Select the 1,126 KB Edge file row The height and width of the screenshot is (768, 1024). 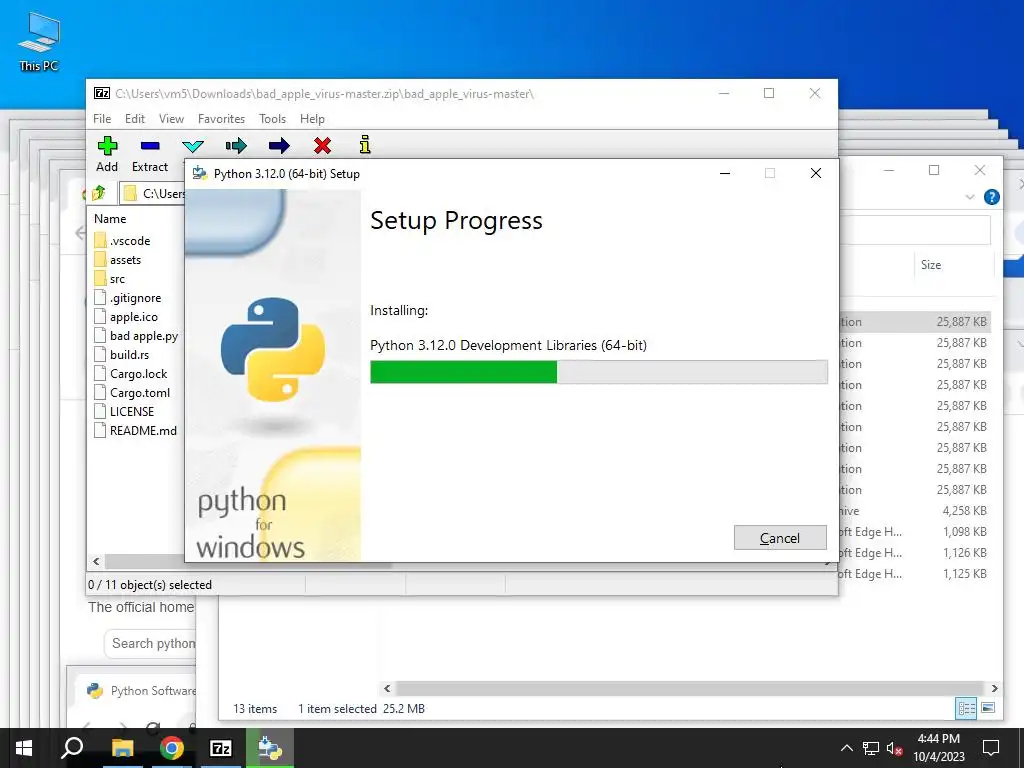coord(914,552)
